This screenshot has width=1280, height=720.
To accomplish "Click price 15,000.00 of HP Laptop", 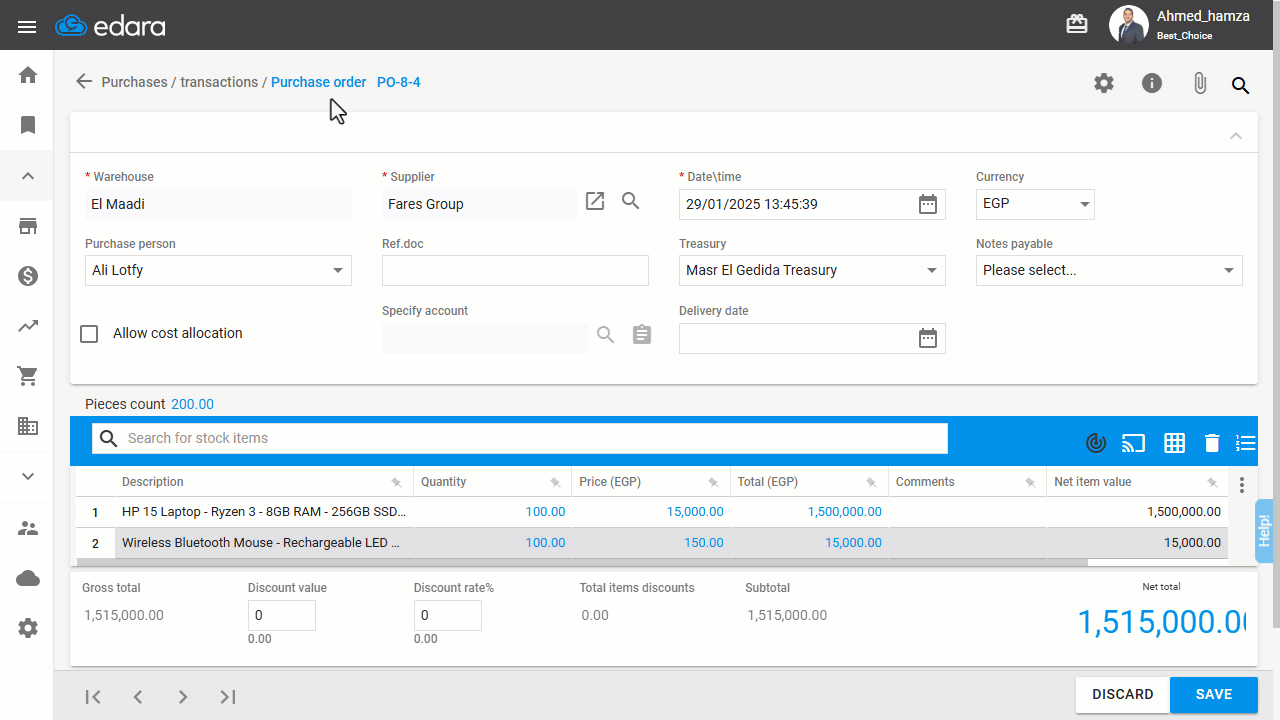I will [x=695, y=512].
